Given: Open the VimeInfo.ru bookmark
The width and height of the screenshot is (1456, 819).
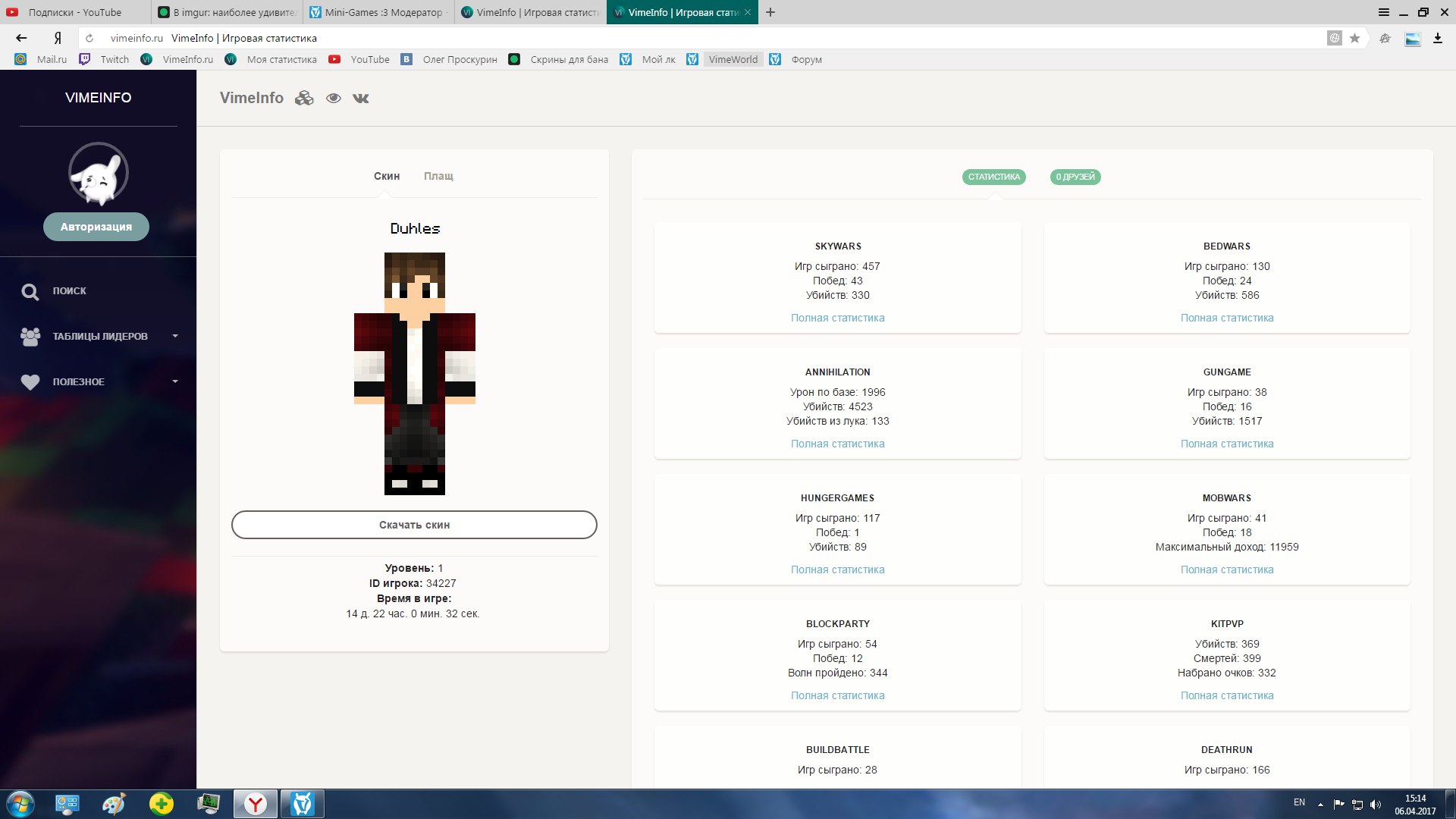Looking at the screenshot, I should 177,59.
